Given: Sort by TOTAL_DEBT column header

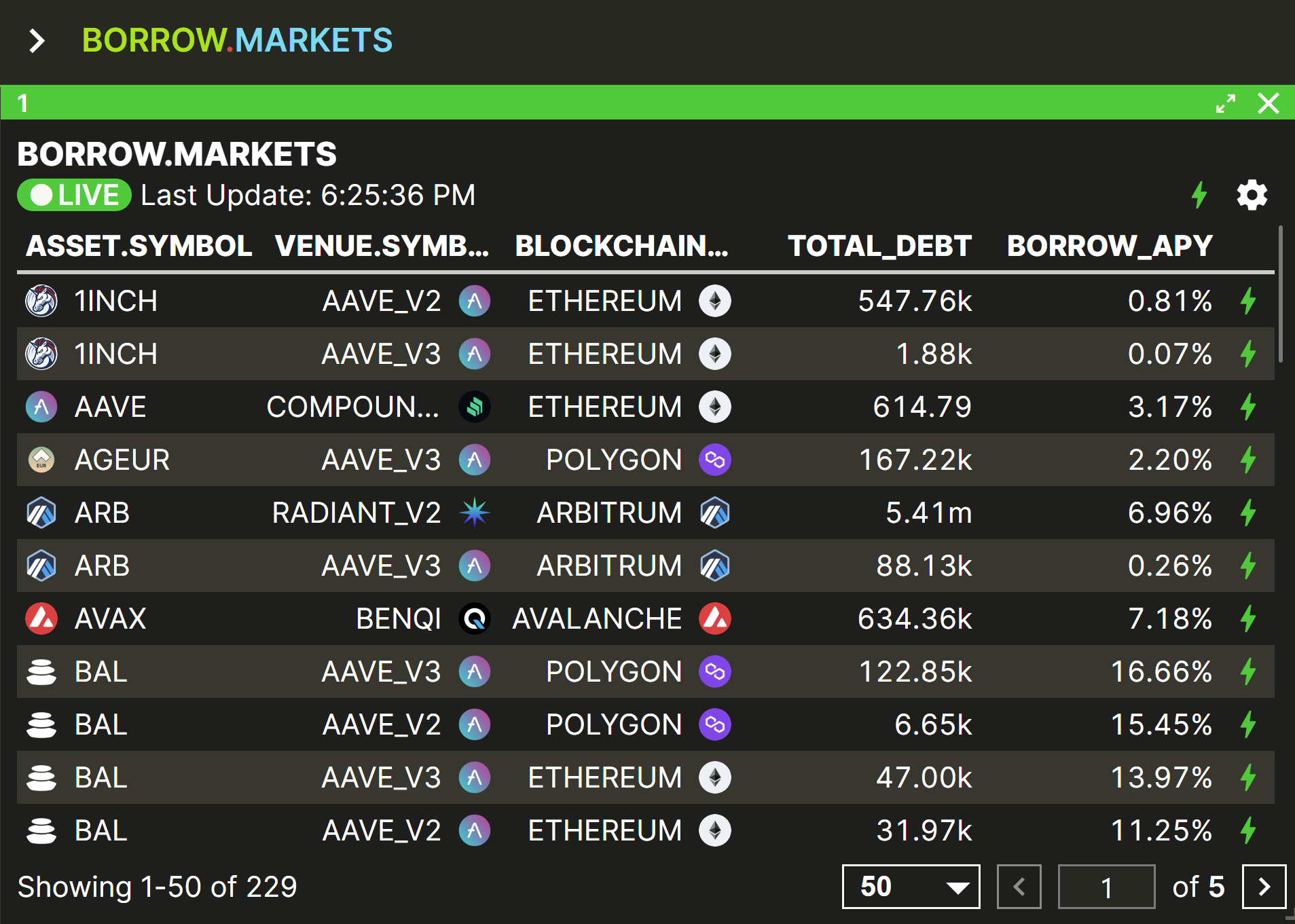Looking at the screenshot, I should (879, 246).
